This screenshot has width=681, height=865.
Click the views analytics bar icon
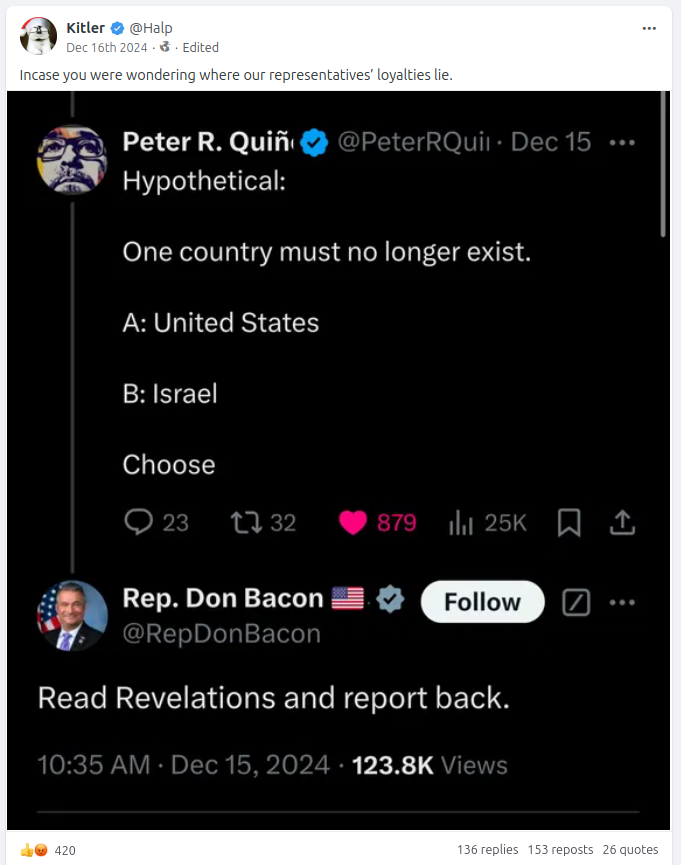click(x=461, y=521)
